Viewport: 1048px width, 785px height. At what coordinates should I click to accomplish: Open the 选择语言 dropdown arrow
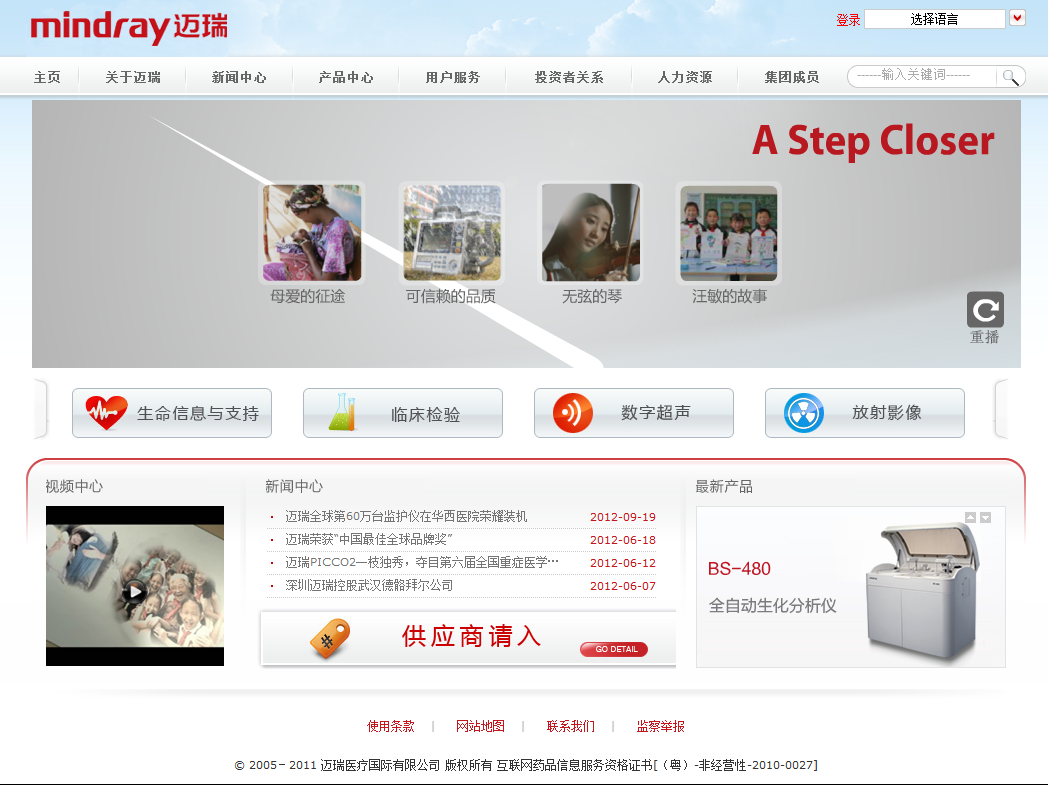(x=1017, y=18)
